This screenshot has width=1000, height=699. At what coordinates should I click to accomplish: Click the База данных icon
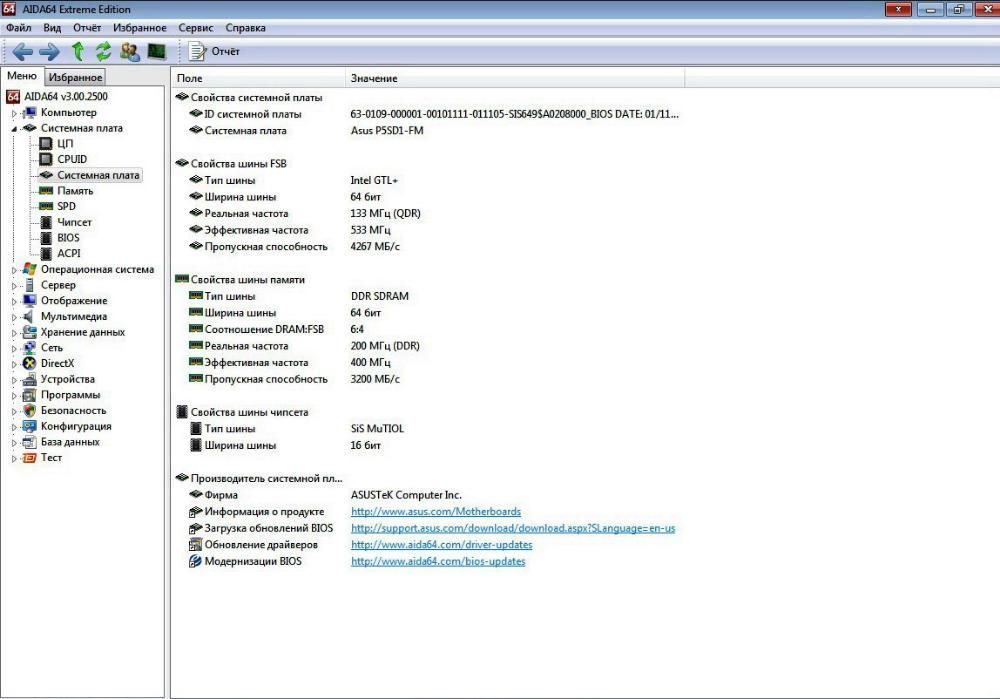[29, 442]
